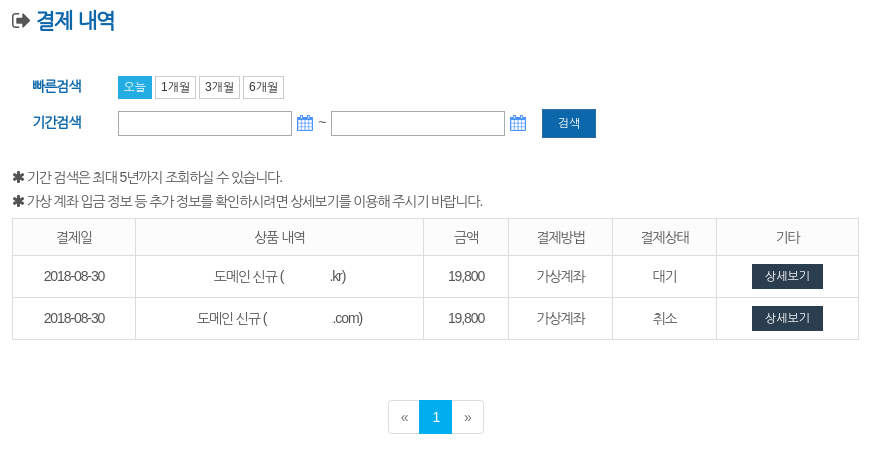Click the 결제방법 column header
The height and width of the screenshot is (456, 870).
tap(560, 237)
